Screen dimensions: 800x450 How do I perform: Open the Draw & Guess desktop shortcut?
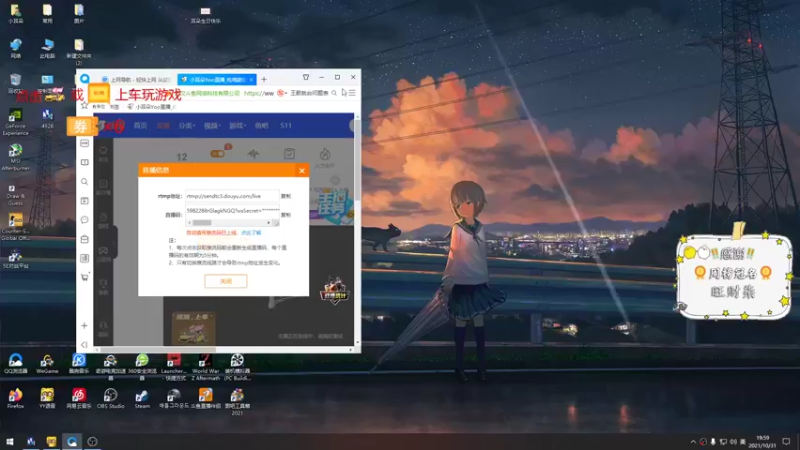click(15, 194)
